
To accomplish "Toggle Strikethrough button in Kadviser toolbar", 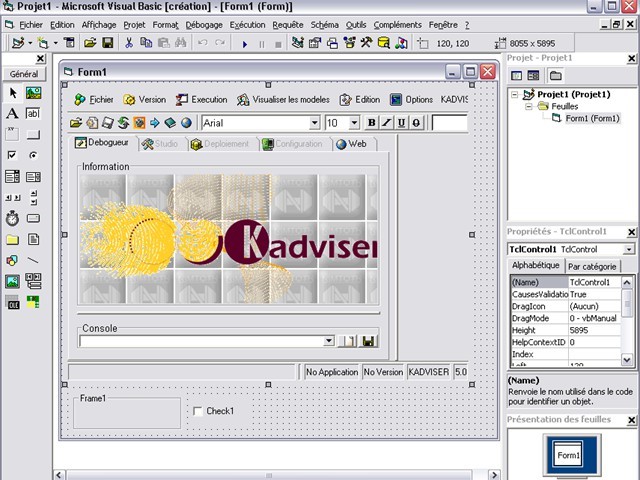I will point(416,123).
